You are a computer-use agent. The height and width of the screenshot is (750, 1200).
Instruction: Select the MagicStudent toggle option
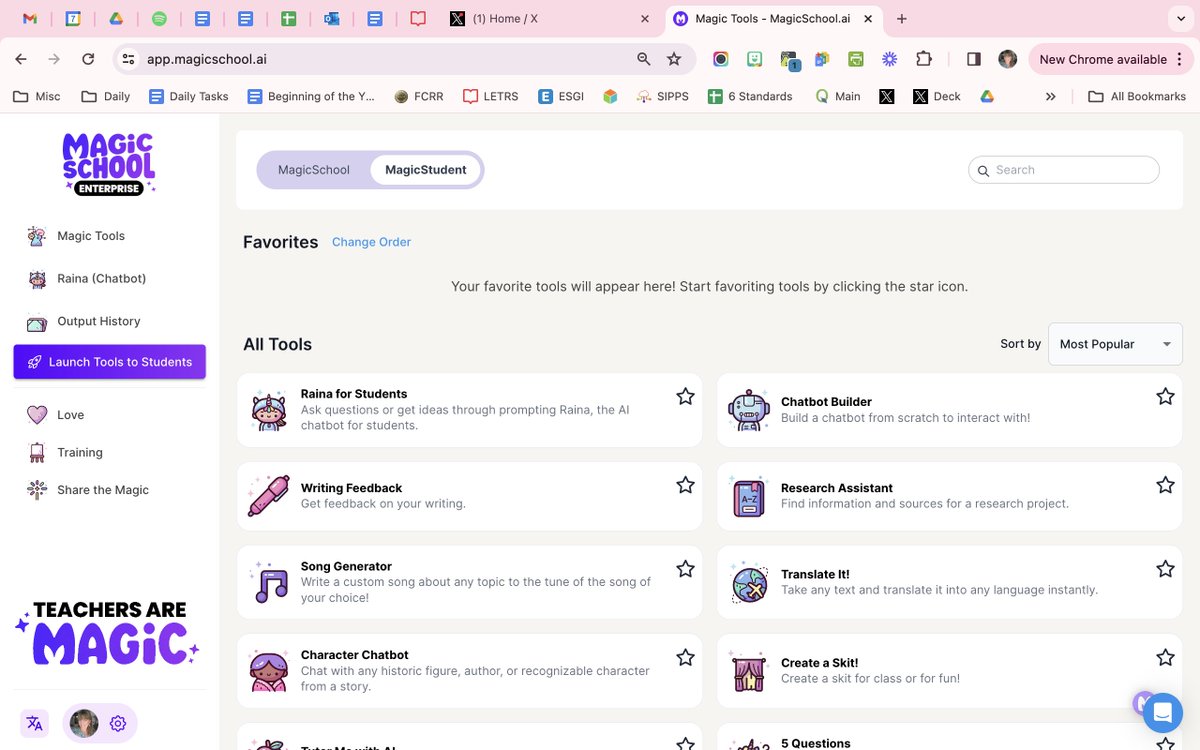(x=426, y=170)
